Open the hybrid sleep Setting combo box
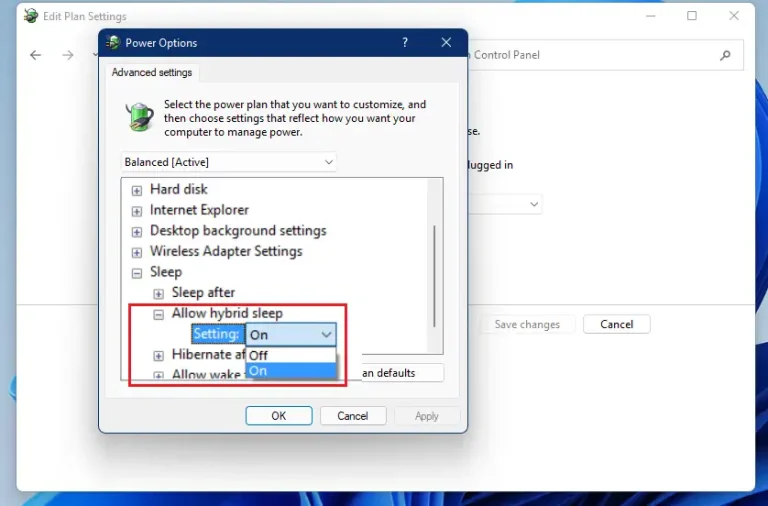This screenshot has width=768, height=506. tap(290, 335)
